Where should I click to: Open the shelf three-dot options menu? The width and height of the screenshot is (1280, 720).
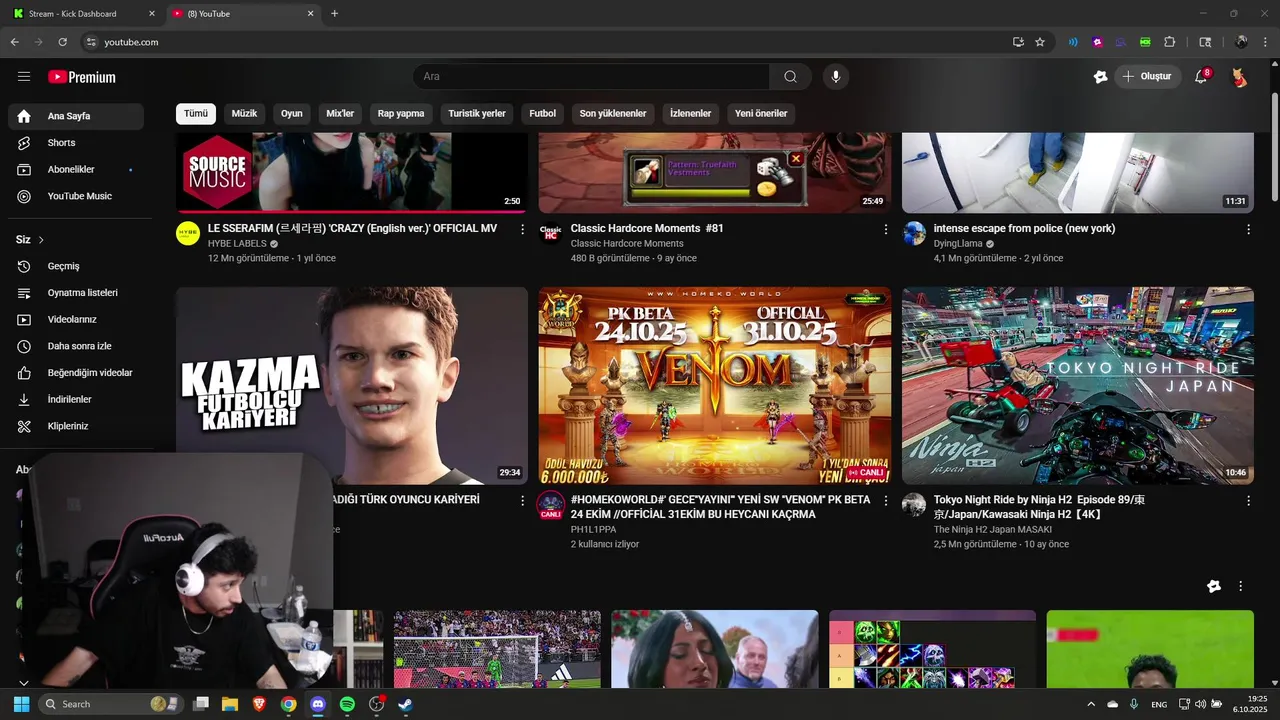point(1241,586)
